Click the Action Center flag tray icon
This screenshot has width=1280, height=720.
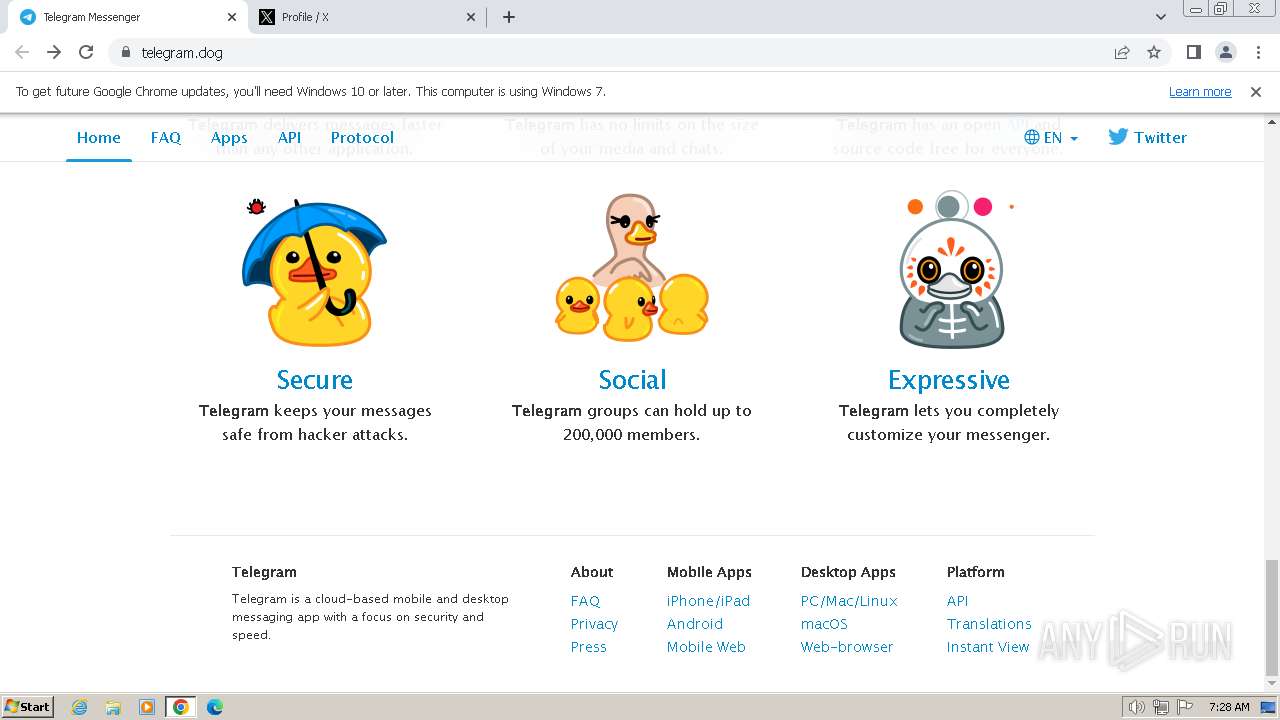pos(1186,707)
